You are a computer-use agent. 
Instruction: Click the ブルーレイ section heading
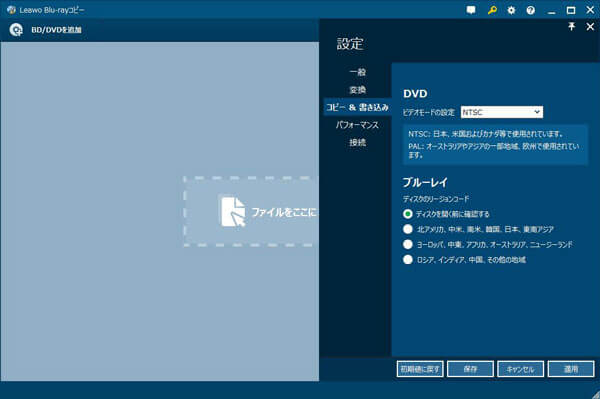(x=425, y=182)
